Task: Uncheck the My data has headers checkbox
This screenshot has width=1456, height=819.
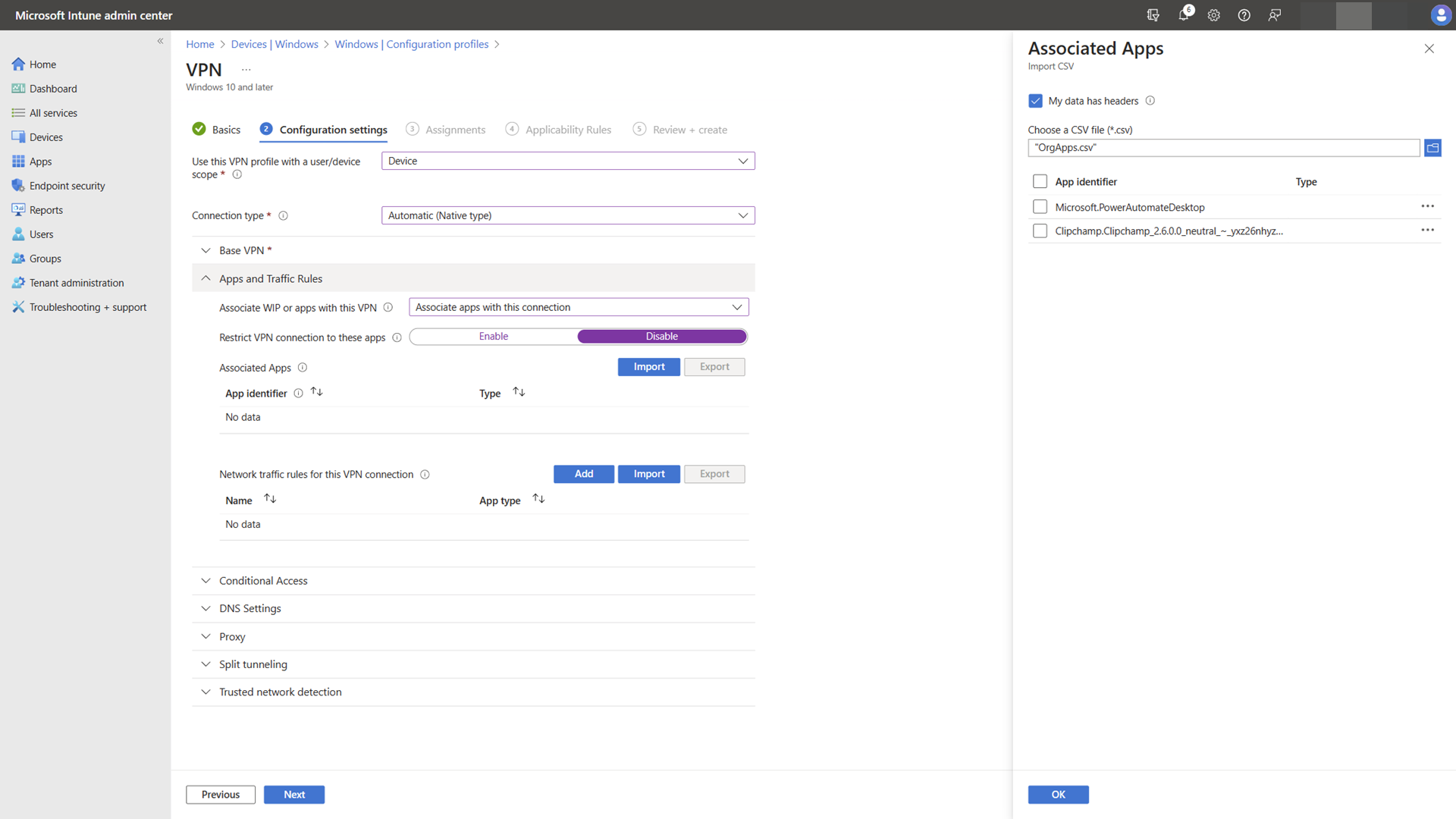Action: coord(1035,101)
